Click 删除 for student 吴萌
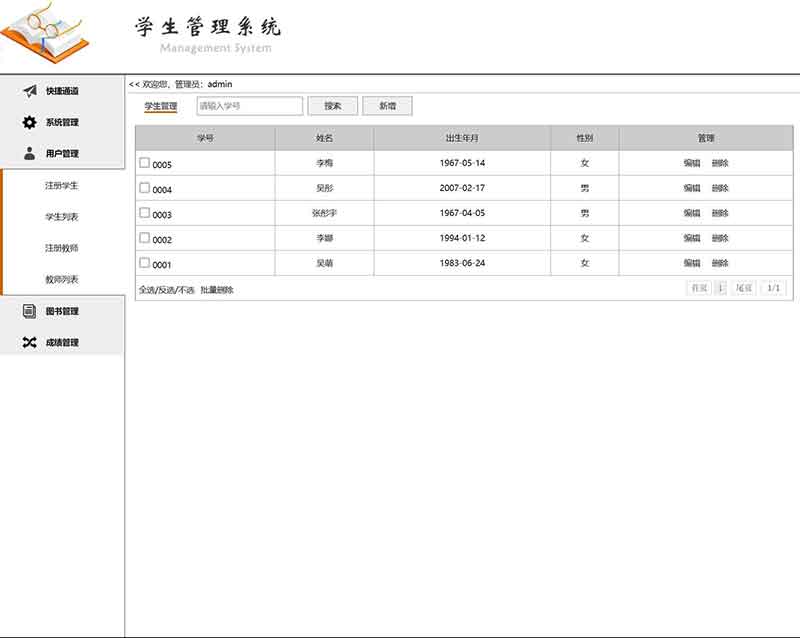Screen dimensions: 800x638 pos(720,263)
